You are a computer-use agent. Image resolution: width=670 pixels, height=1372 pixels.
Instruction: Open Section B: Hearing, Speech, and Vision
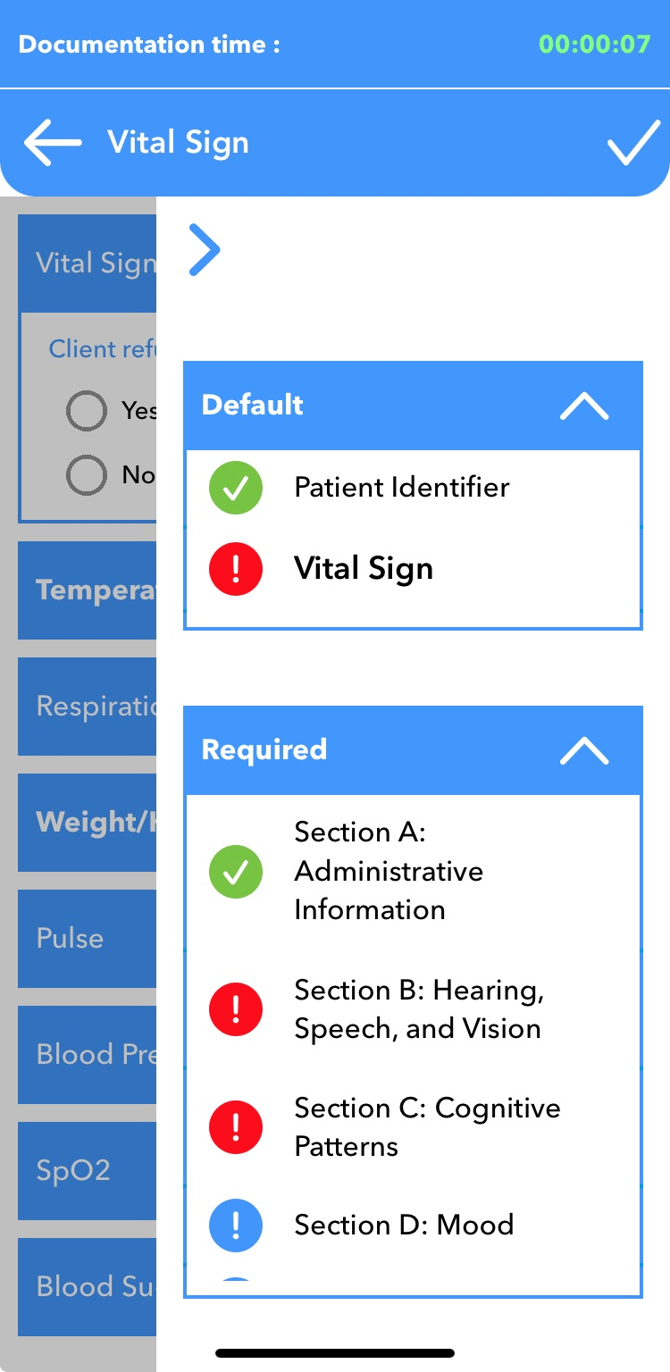point(419,1009)
